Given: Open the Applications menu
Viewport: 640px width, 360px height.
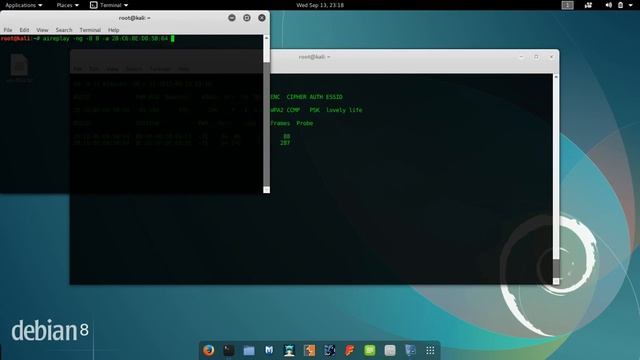Looking at the screenshot, I should pos(24,5).
